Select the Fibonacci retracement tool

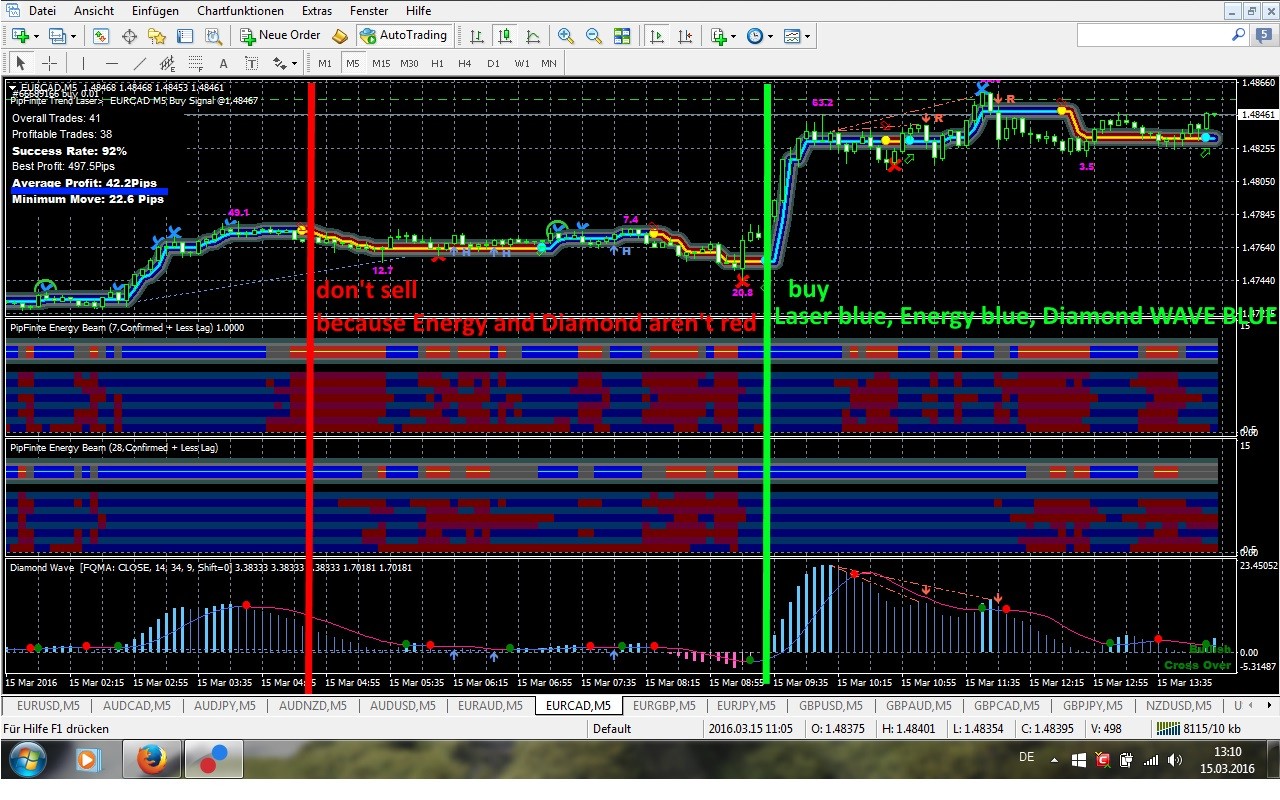(195, 63)
